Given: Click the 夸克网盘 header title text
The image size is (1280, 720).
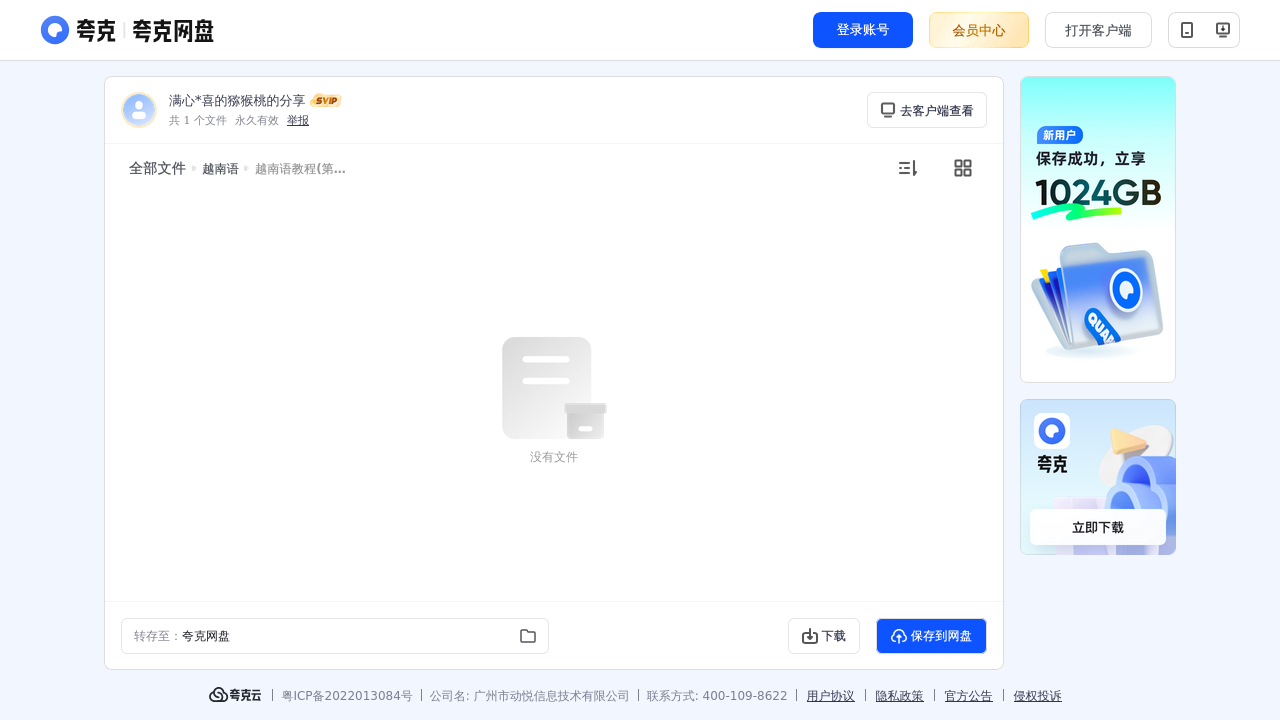Looking at the screenshot, I should point(173,31).
